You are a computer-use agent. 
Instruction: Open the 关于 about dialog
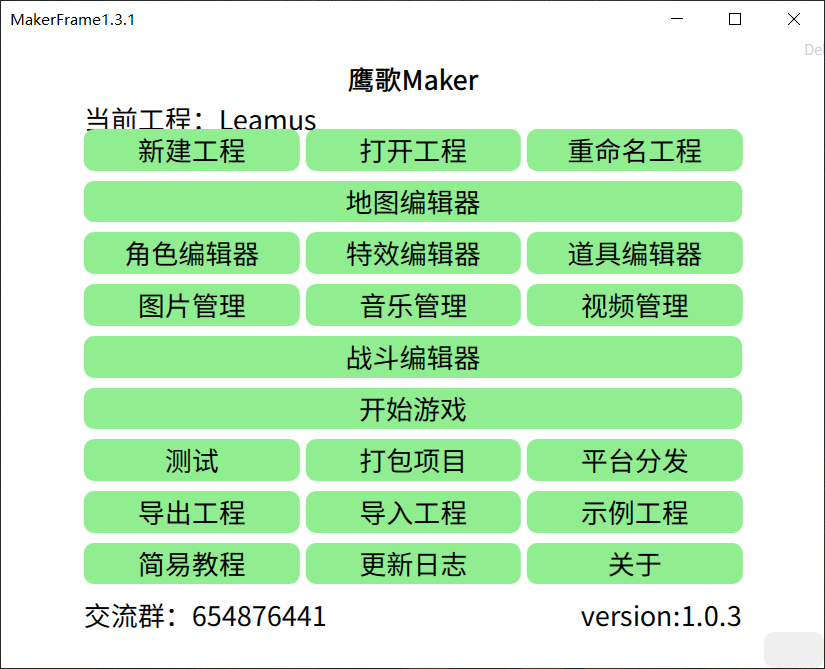point(635,564)
